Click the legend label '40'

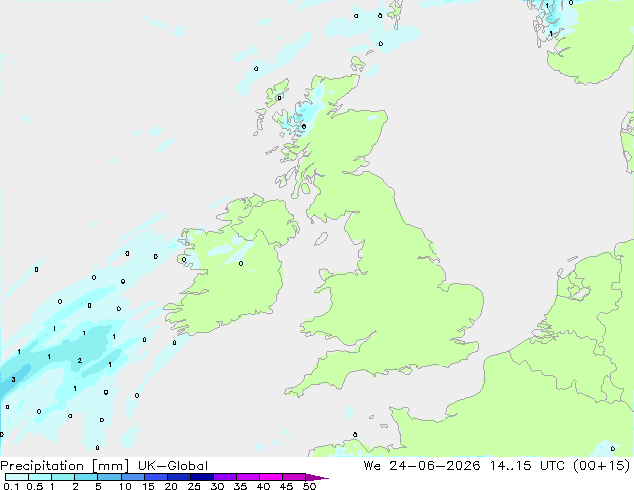[263, 486]
